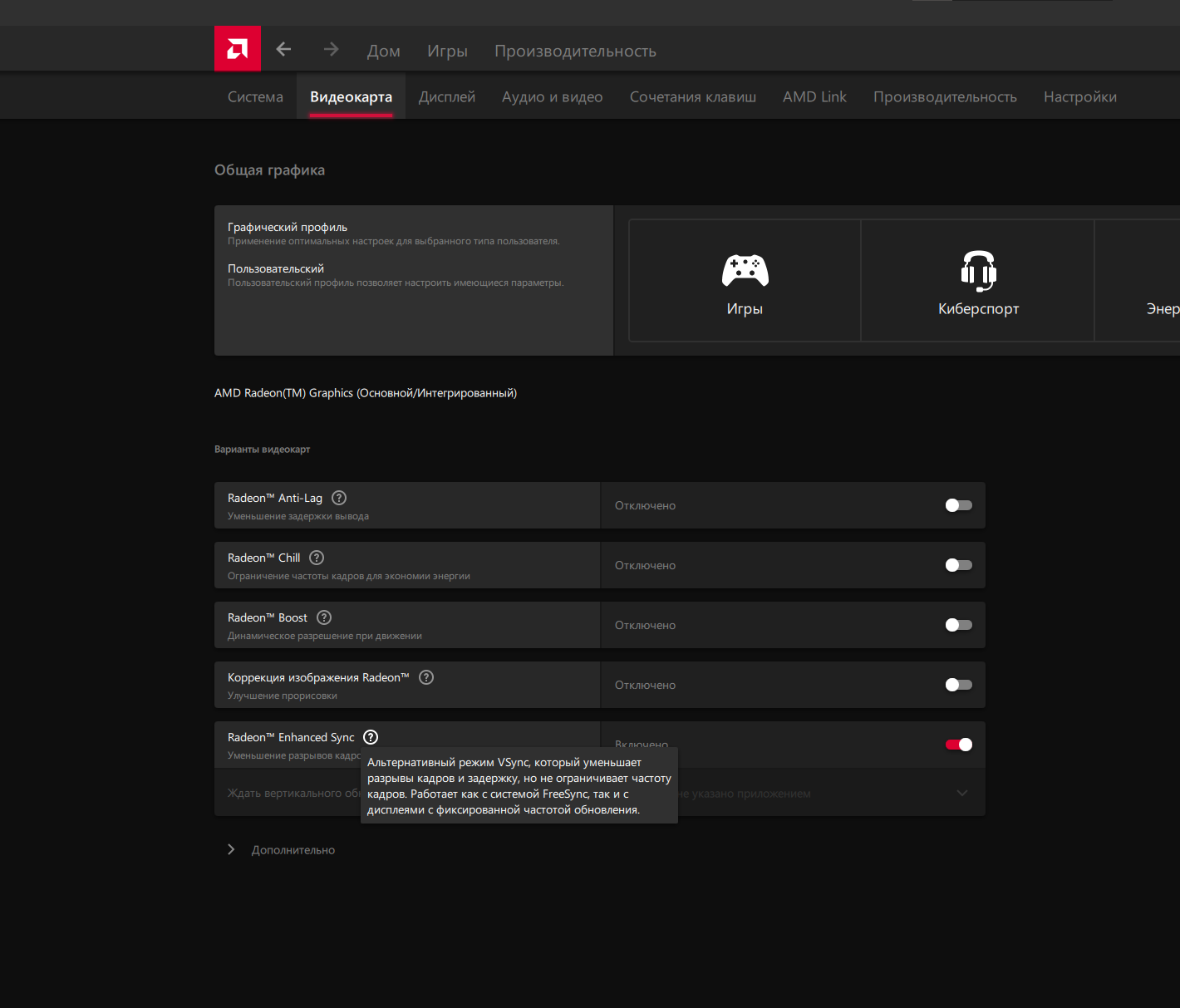Screen dimensions: 1180x1008
Task: Click the AMD Radeon(TM) Graphics device name
Action: [x=366, y=393]
